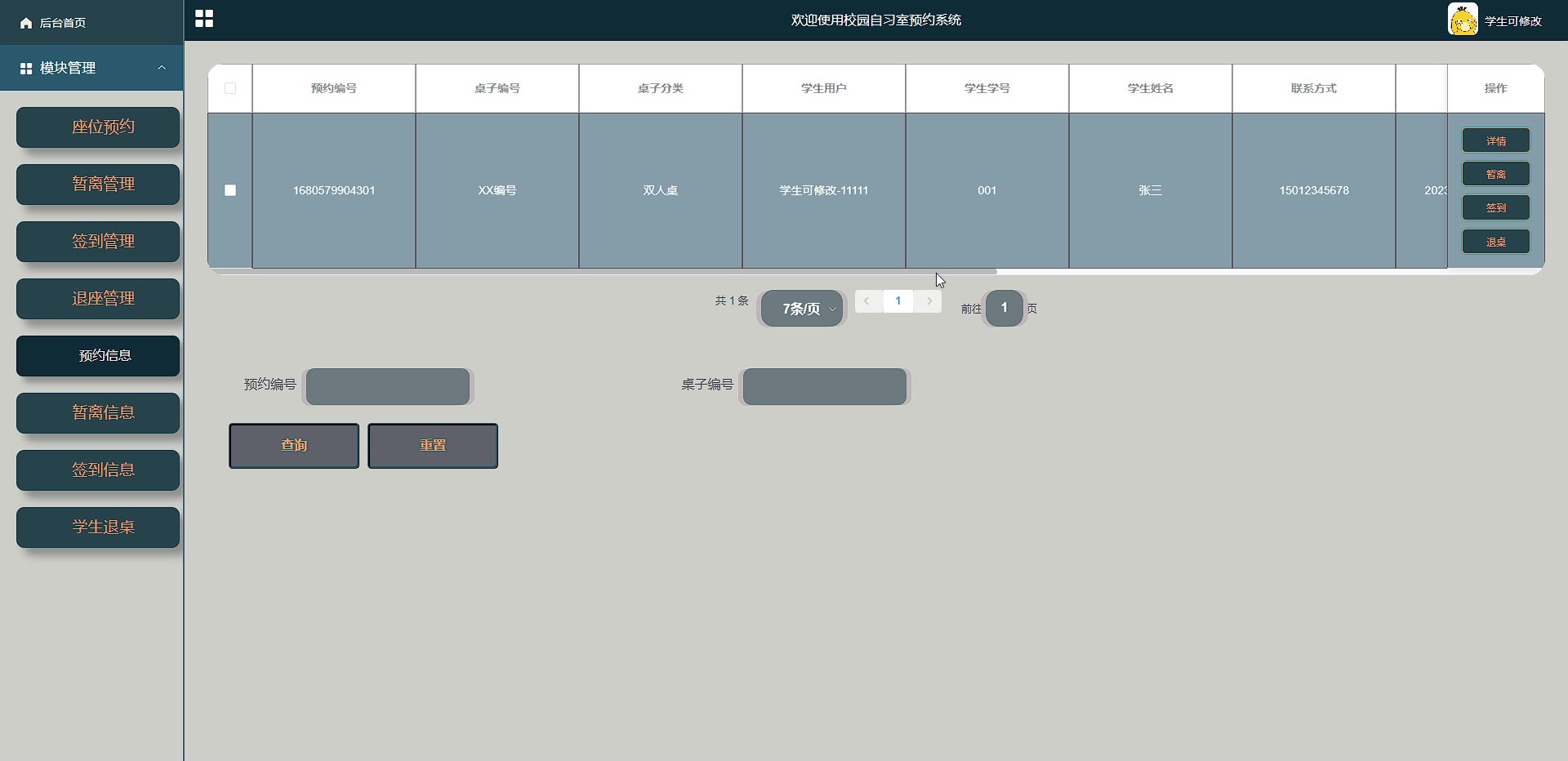Focus the 预约编号 search field
The width and height of the screenshot is (1568, 761).
[x=388, y=387]
